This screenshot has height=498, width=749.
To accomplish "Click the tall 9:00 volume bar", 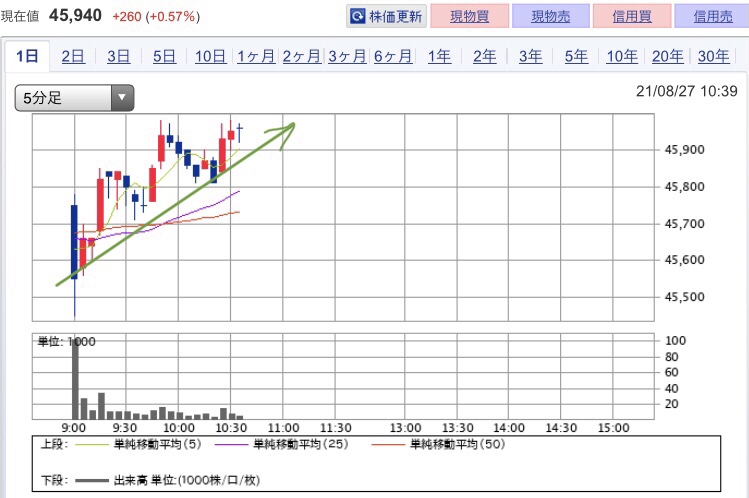I will [75, 380].
